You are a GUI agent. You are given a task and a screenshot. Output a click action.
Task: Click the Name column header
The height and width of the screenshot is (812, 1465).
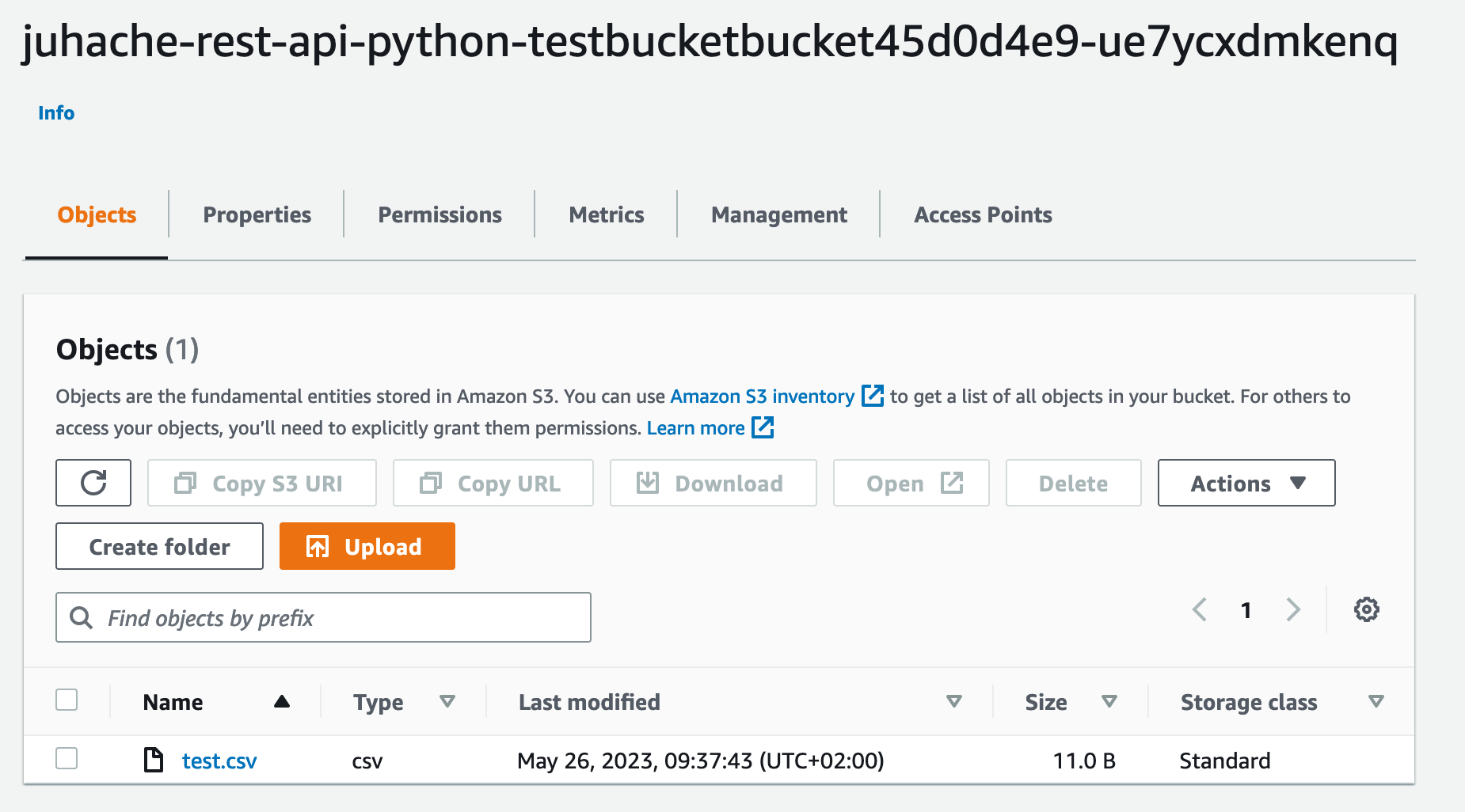173,702
